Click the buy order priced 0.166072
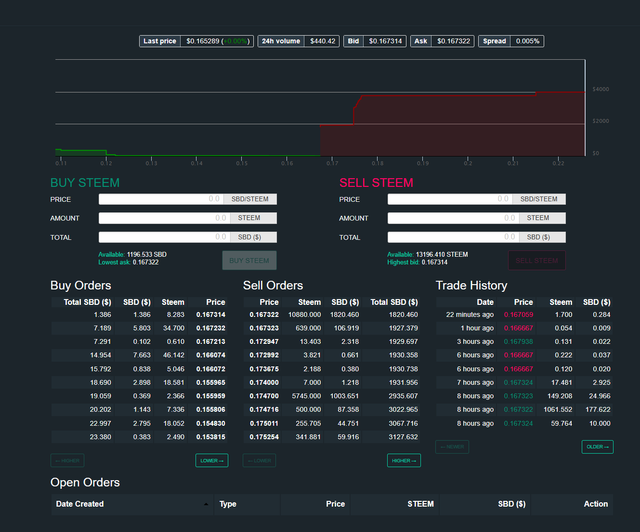The width and height of the screenshot is (640, 532). point(139,369)
